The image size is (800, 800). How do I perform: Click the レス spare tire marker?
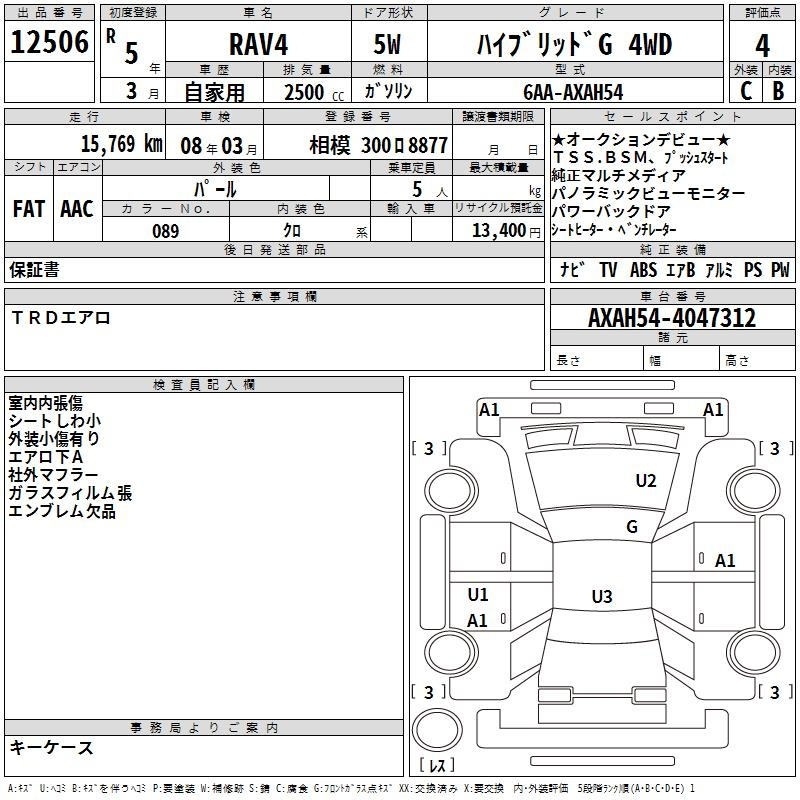(x=437, y=766)
